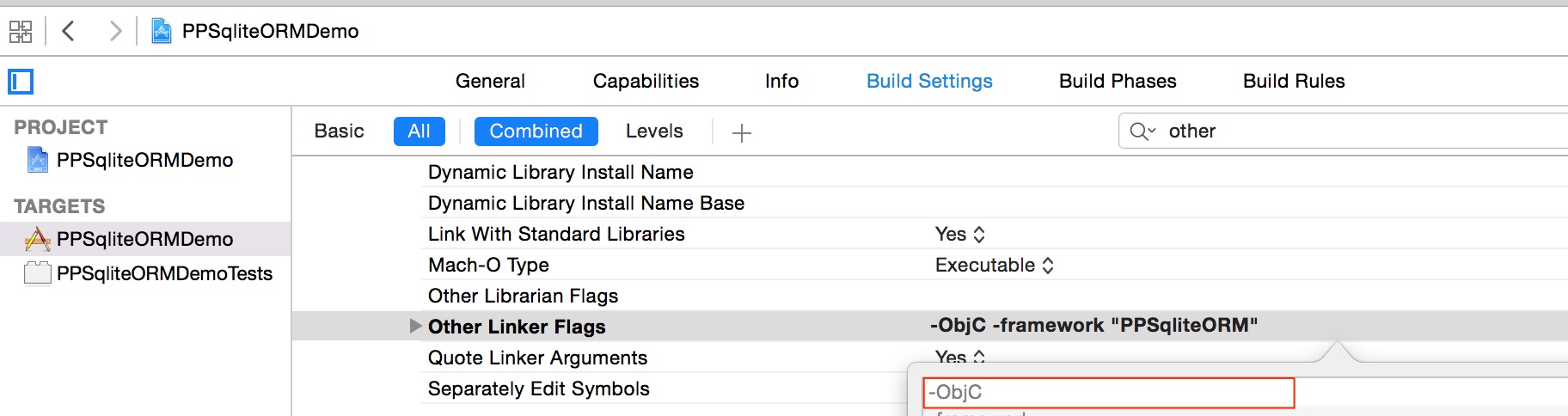This screenshot has width=1568, height=416.
Task: Choose the Combined view mode
Action: point(536,131)
